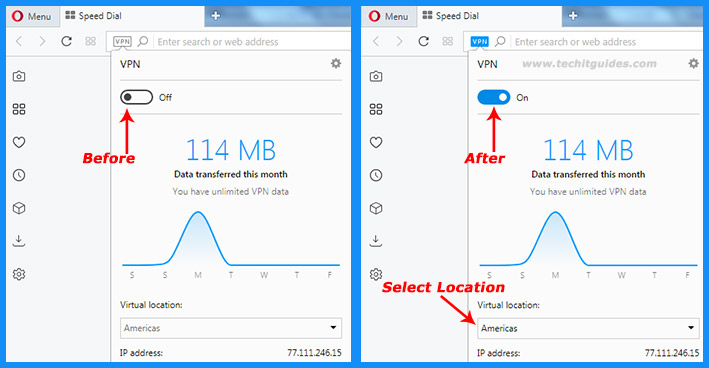Click IP address 77.111.246.15 in left panel
709x368 pixels.
pos(314,353)
